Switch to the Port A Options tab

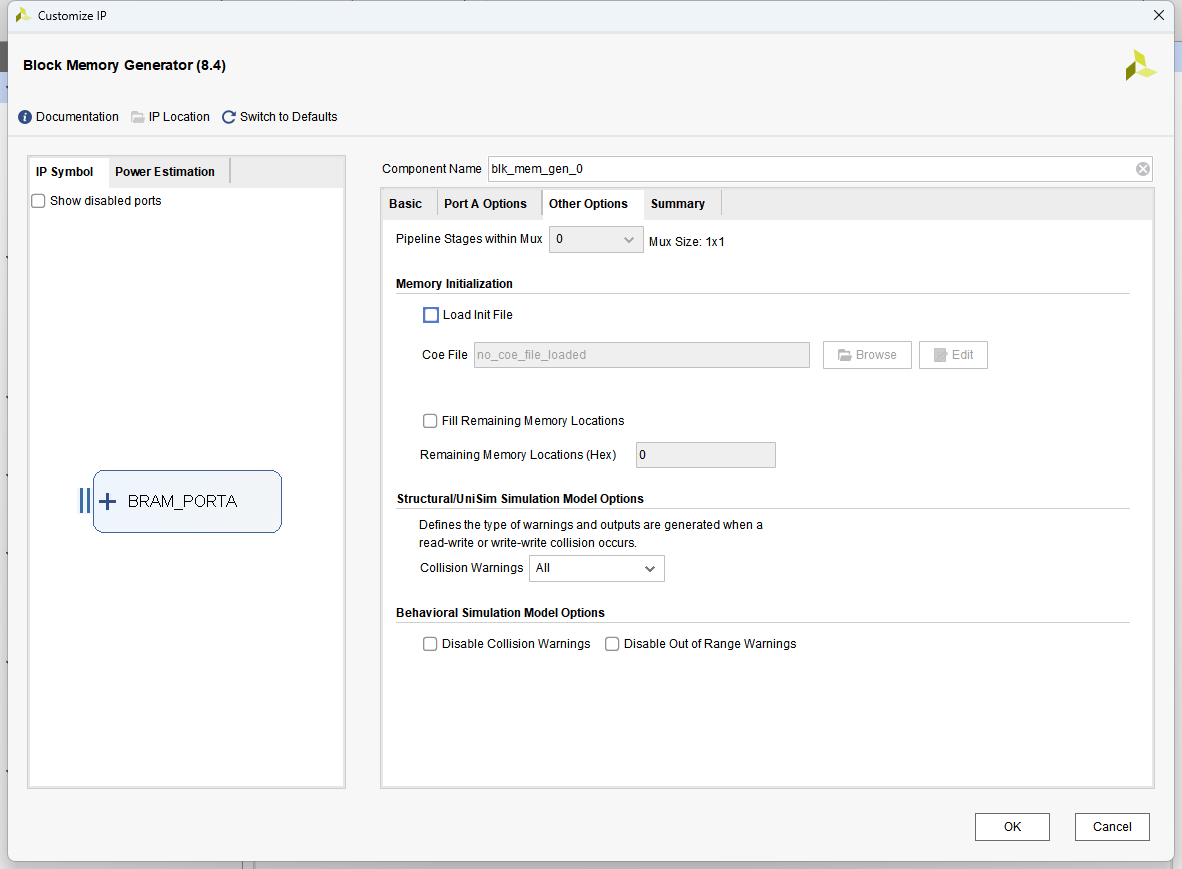tap(485, 204)
